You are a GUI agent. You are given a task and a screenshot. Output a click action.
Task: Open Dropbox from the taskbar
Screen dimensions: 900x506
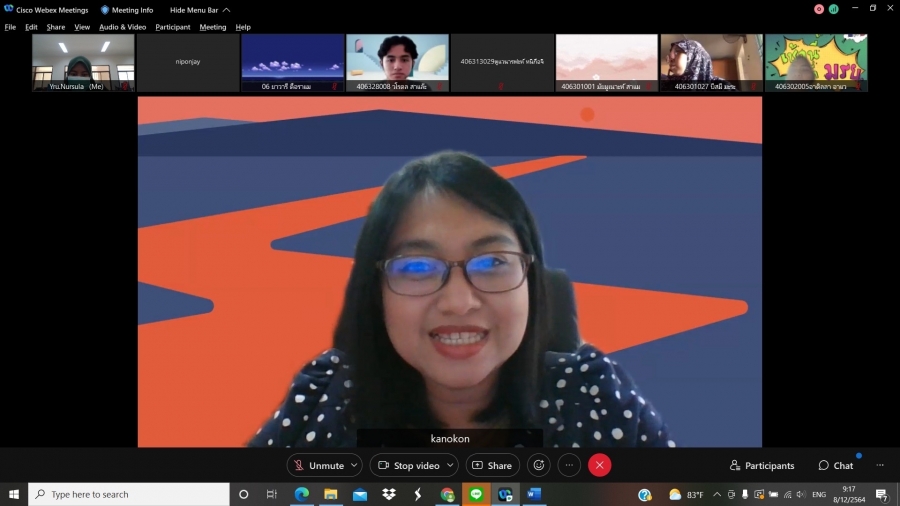[x=389, y=494]
